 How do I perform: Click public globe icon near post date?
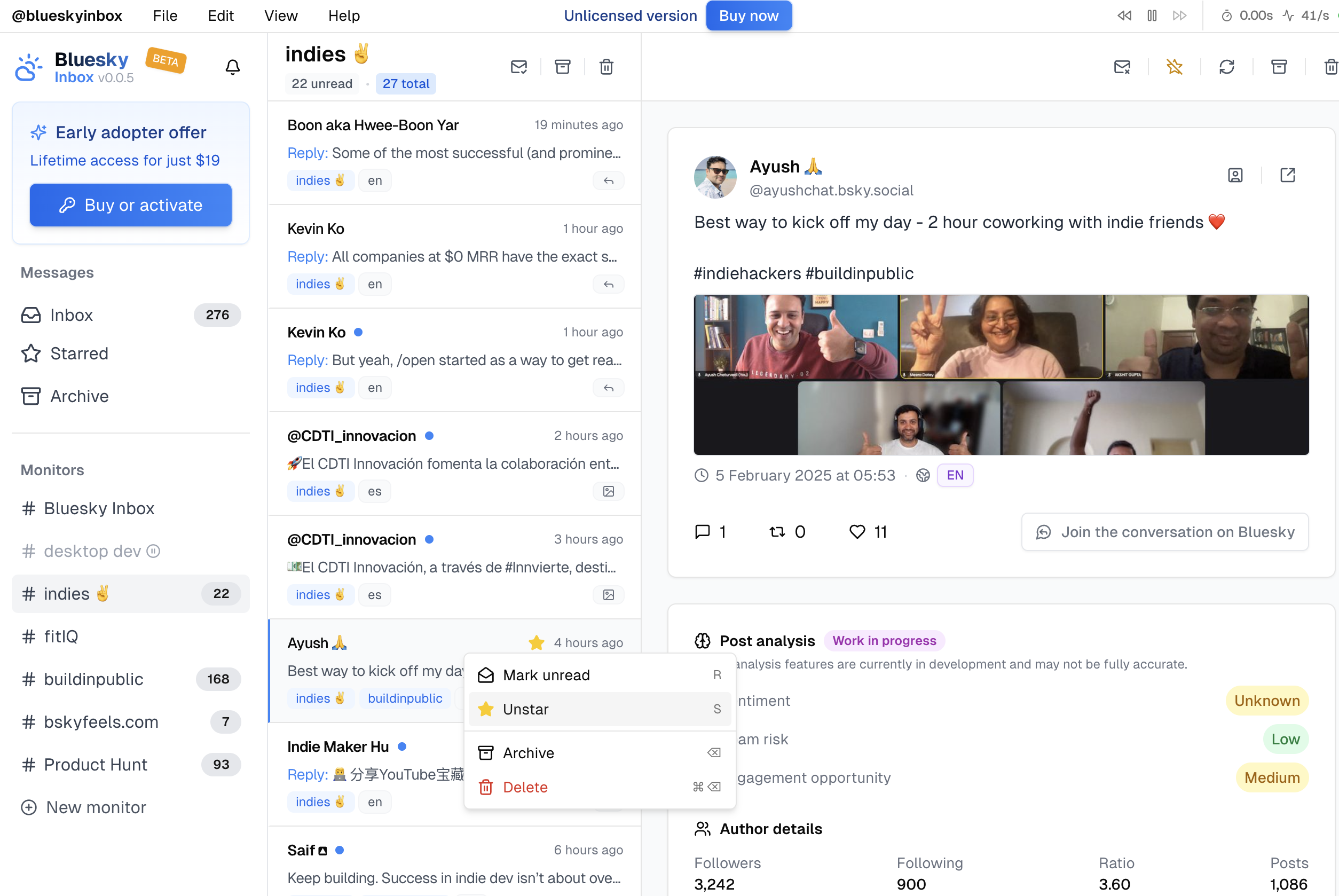tap(923, 475)
